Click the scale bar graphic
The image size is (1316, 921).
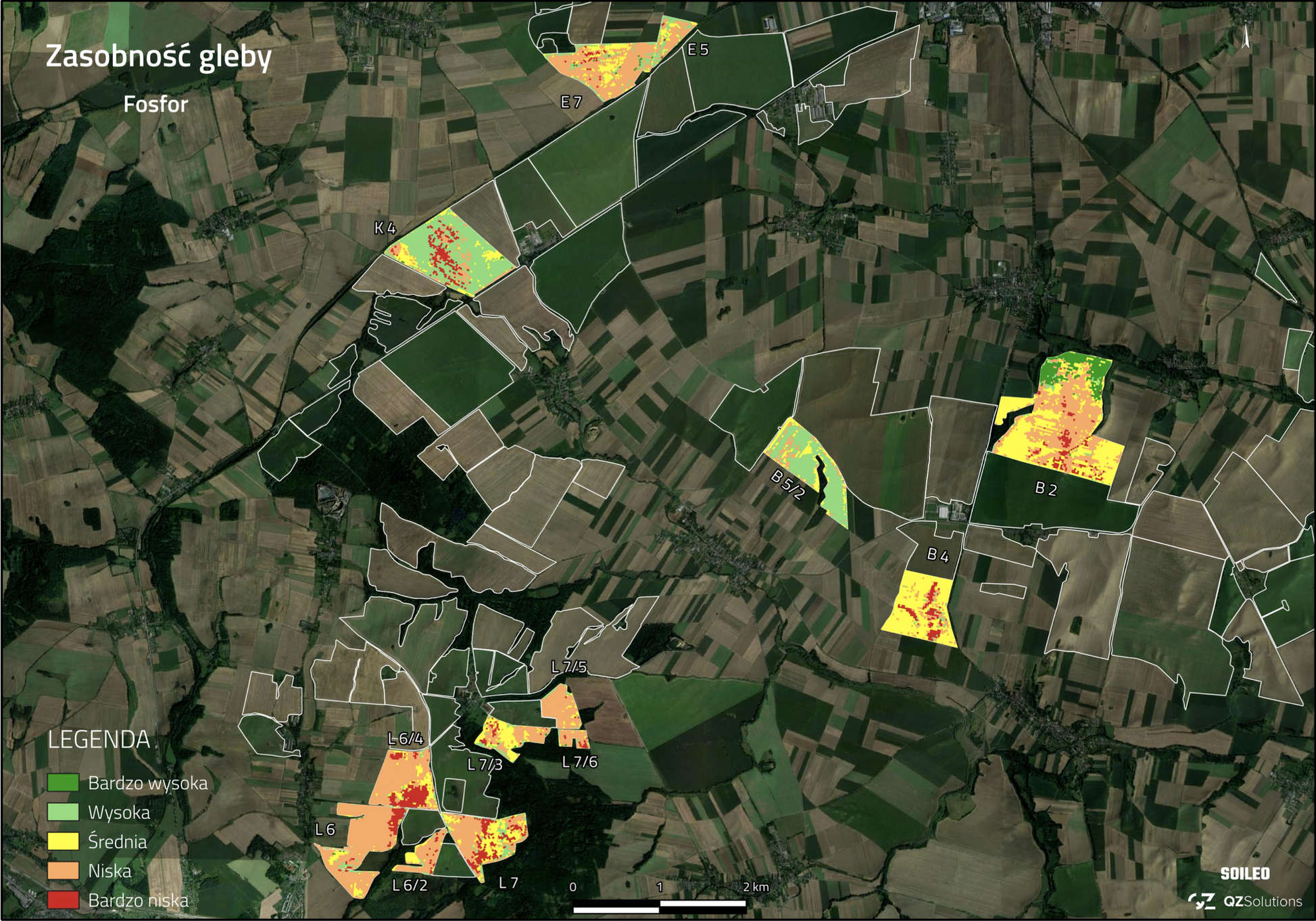click(660, 905)
